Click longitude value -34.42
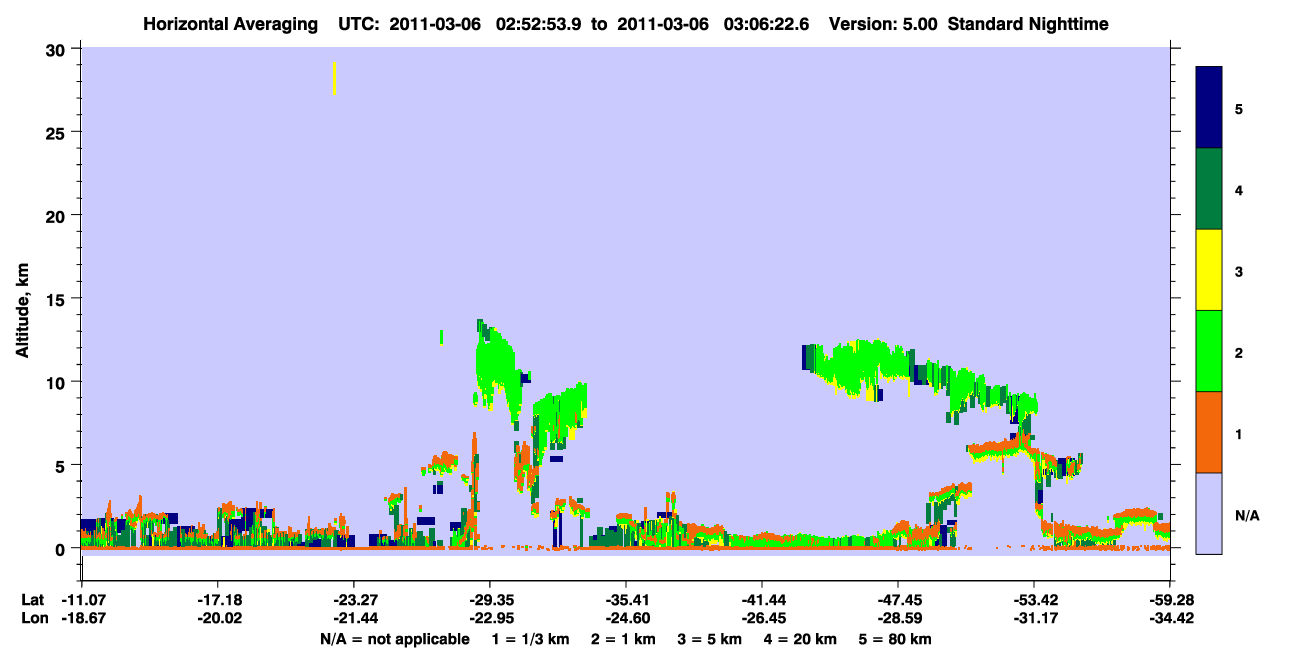1300x667 pixels. pos(1169,619)
